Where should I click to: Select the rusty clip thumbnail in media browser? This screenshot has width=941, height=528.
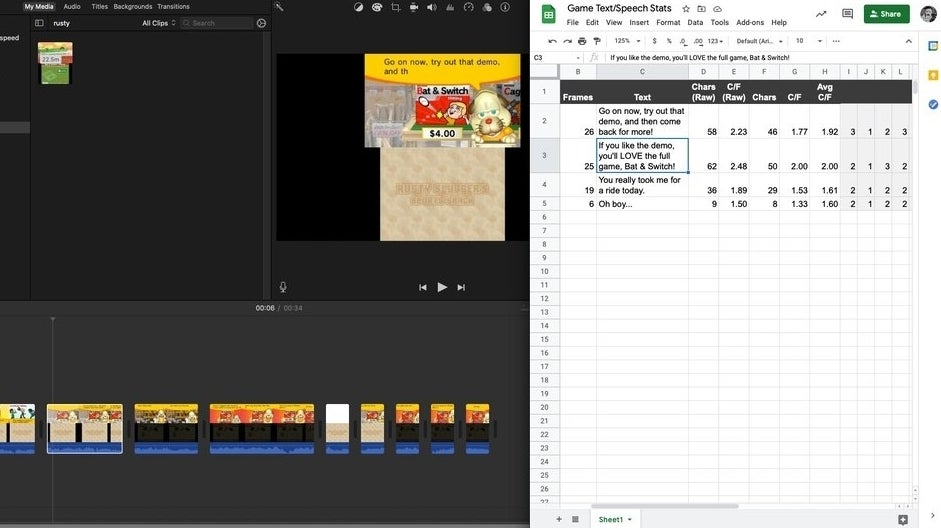click(55, 63)
